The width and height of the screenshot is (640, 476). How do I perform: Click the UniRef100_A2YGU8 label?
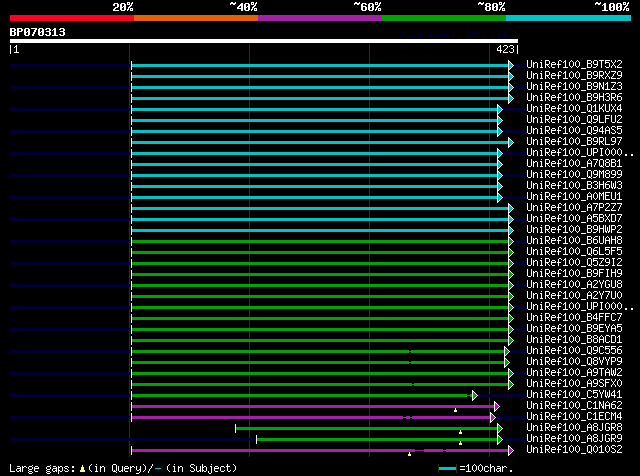pos(574,285)
